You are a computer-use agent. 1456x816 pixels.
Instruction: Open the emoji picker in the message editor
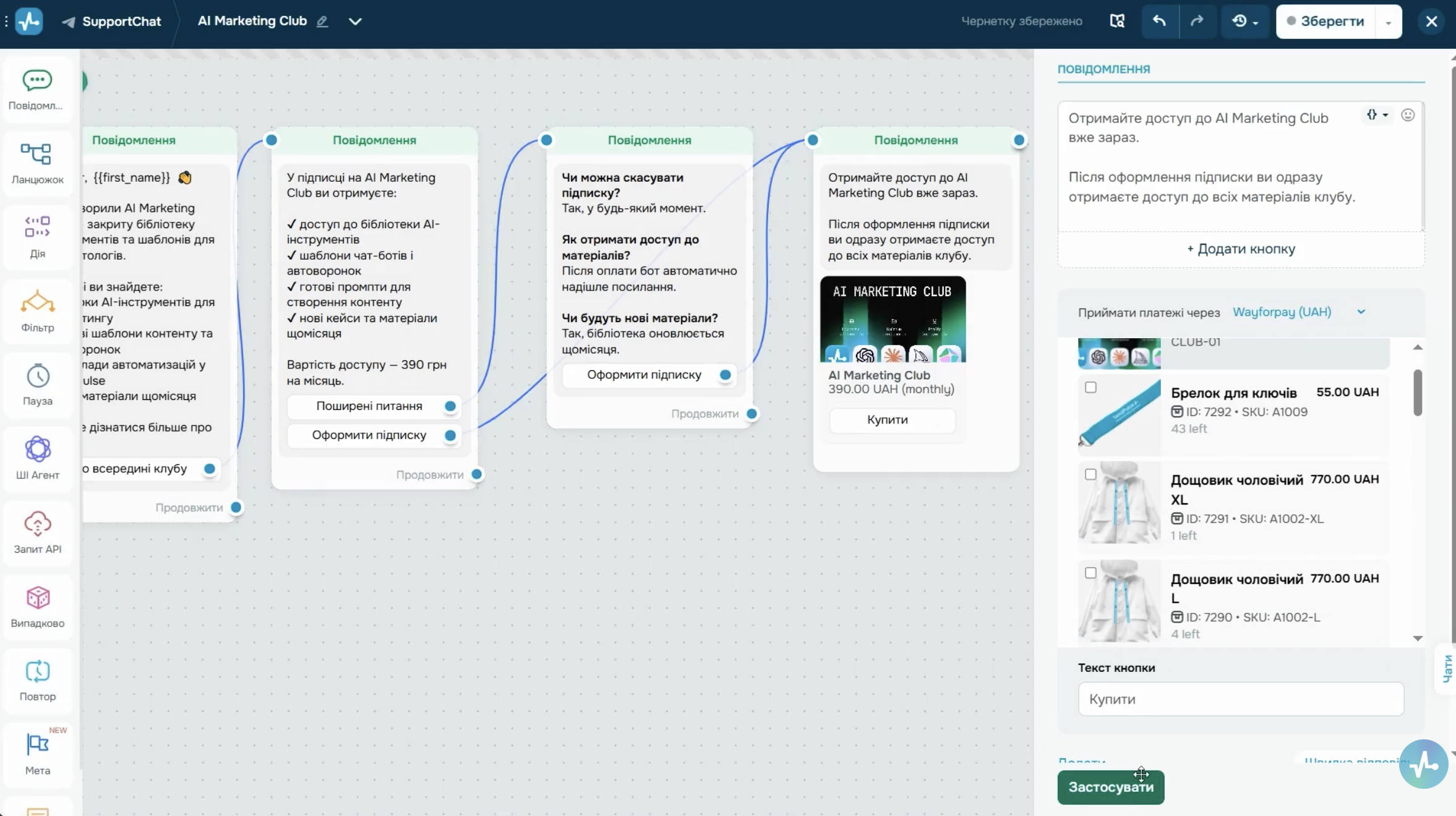[1408, 115]
